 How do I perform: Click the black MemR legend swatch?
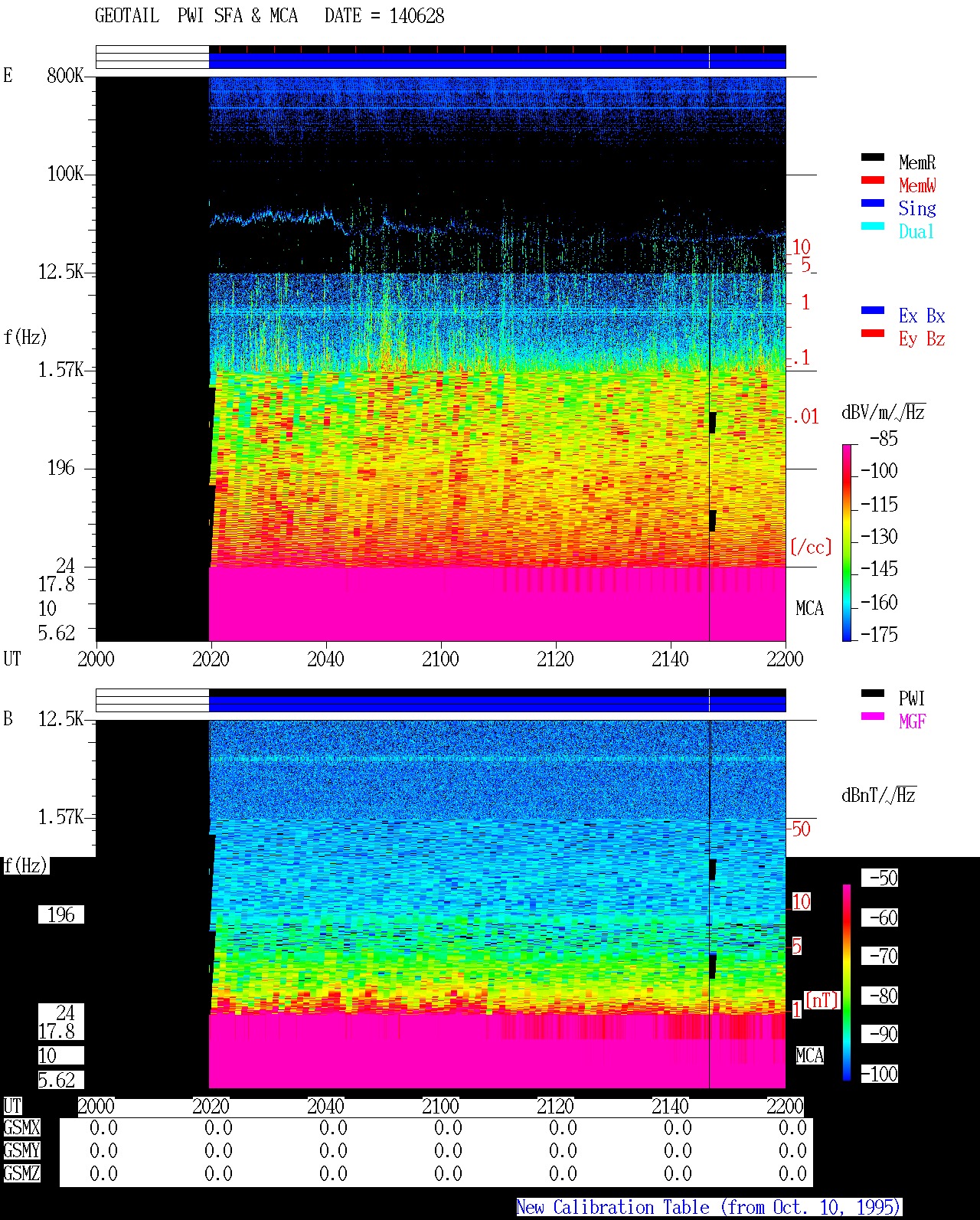(873, 157)
